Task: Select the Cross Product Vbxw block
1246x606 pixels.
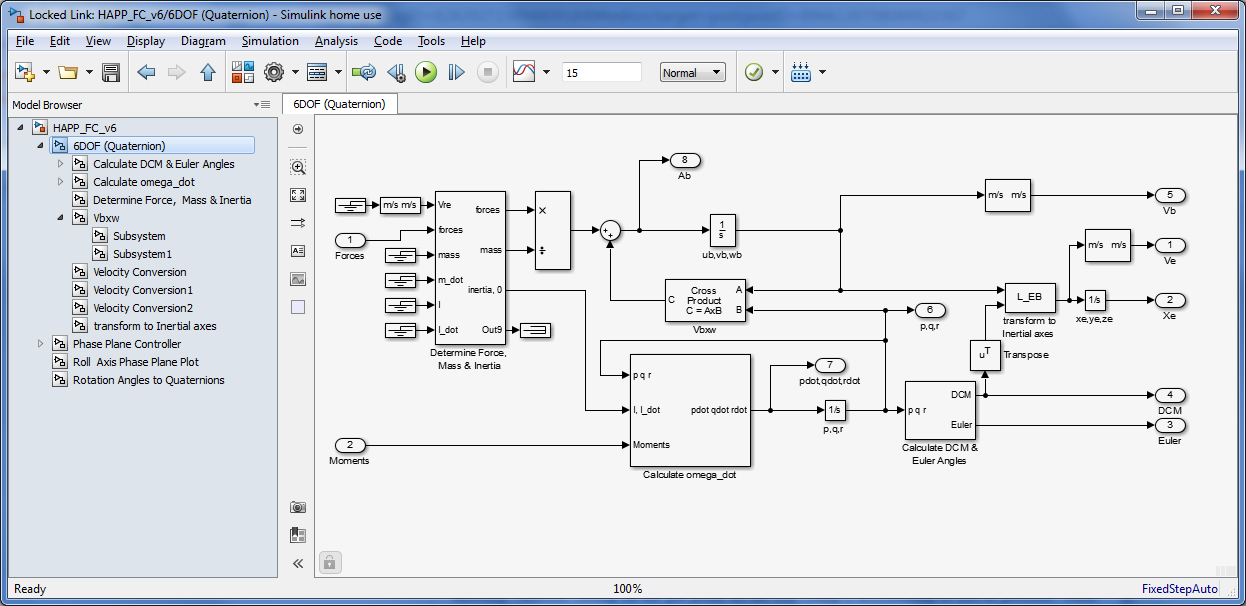Action: coord(704,300)
